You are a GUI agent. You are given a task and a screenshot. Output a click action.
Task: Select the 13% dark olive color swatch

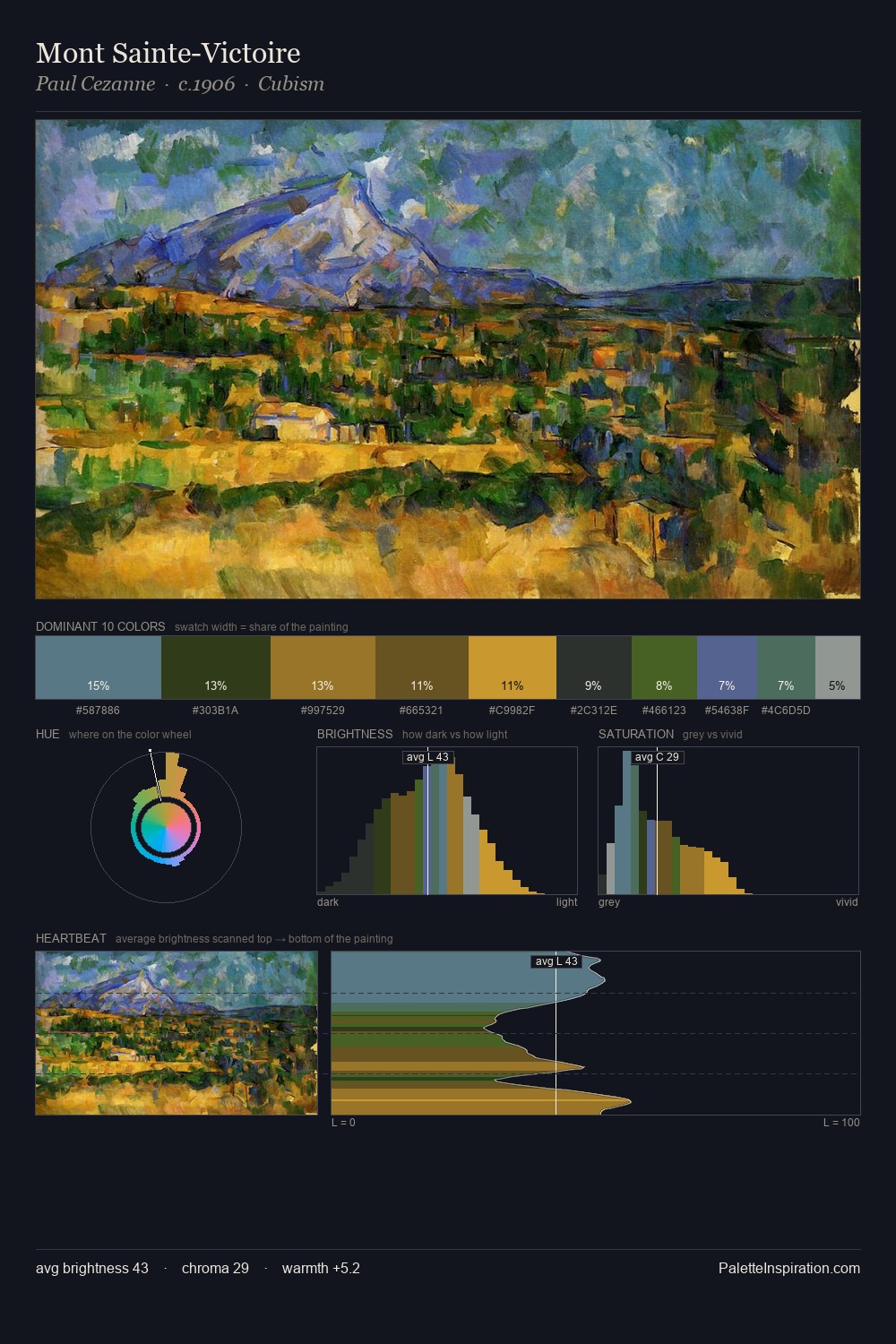[216, 668]
